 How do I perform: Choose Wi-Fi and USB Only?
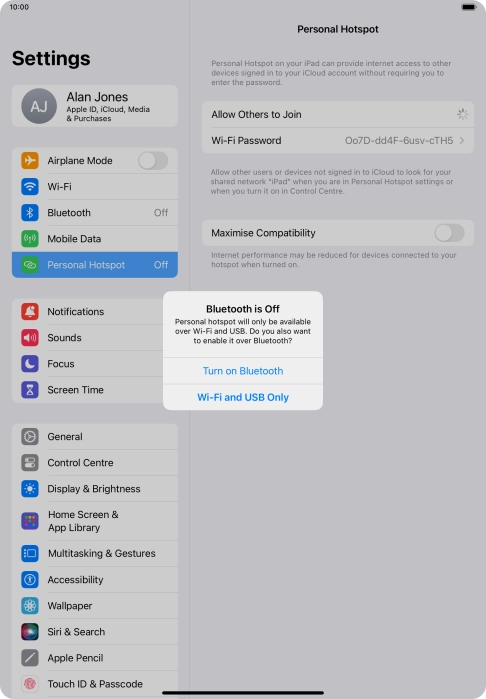coord(243,397)
